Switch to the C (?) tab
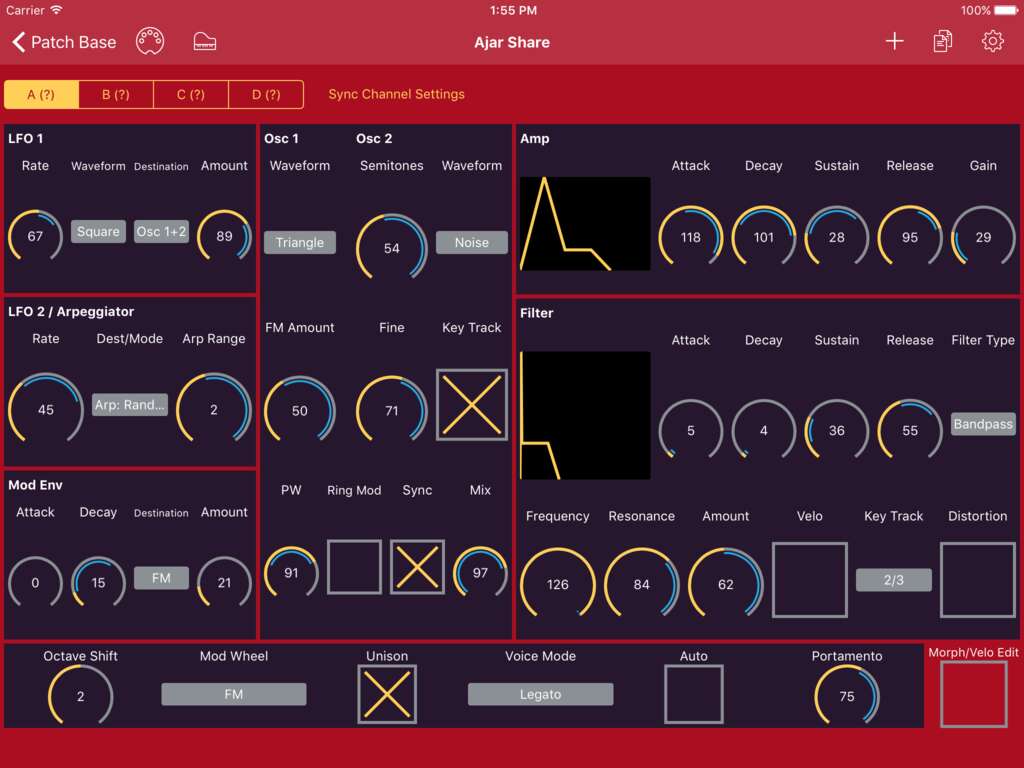 pyautogui.click(x=191, y=94)
